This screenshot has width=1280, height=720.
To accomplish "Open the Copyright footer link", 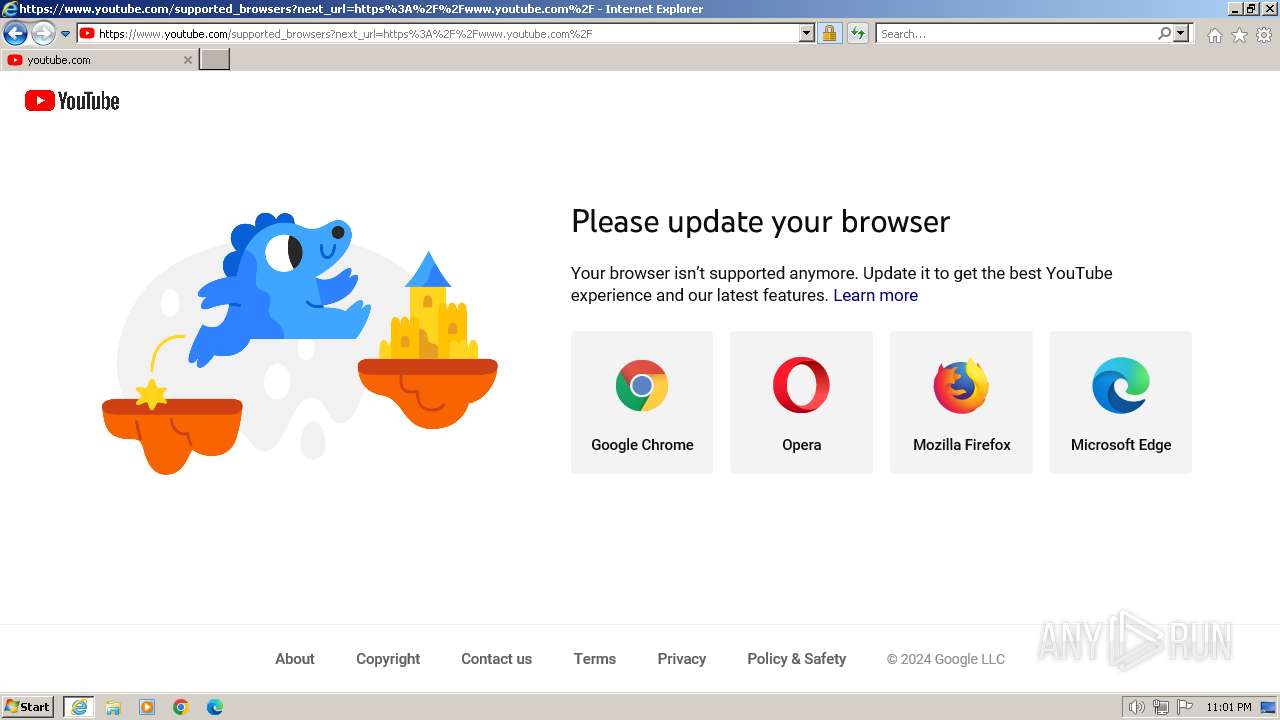I will click(388, 659).
